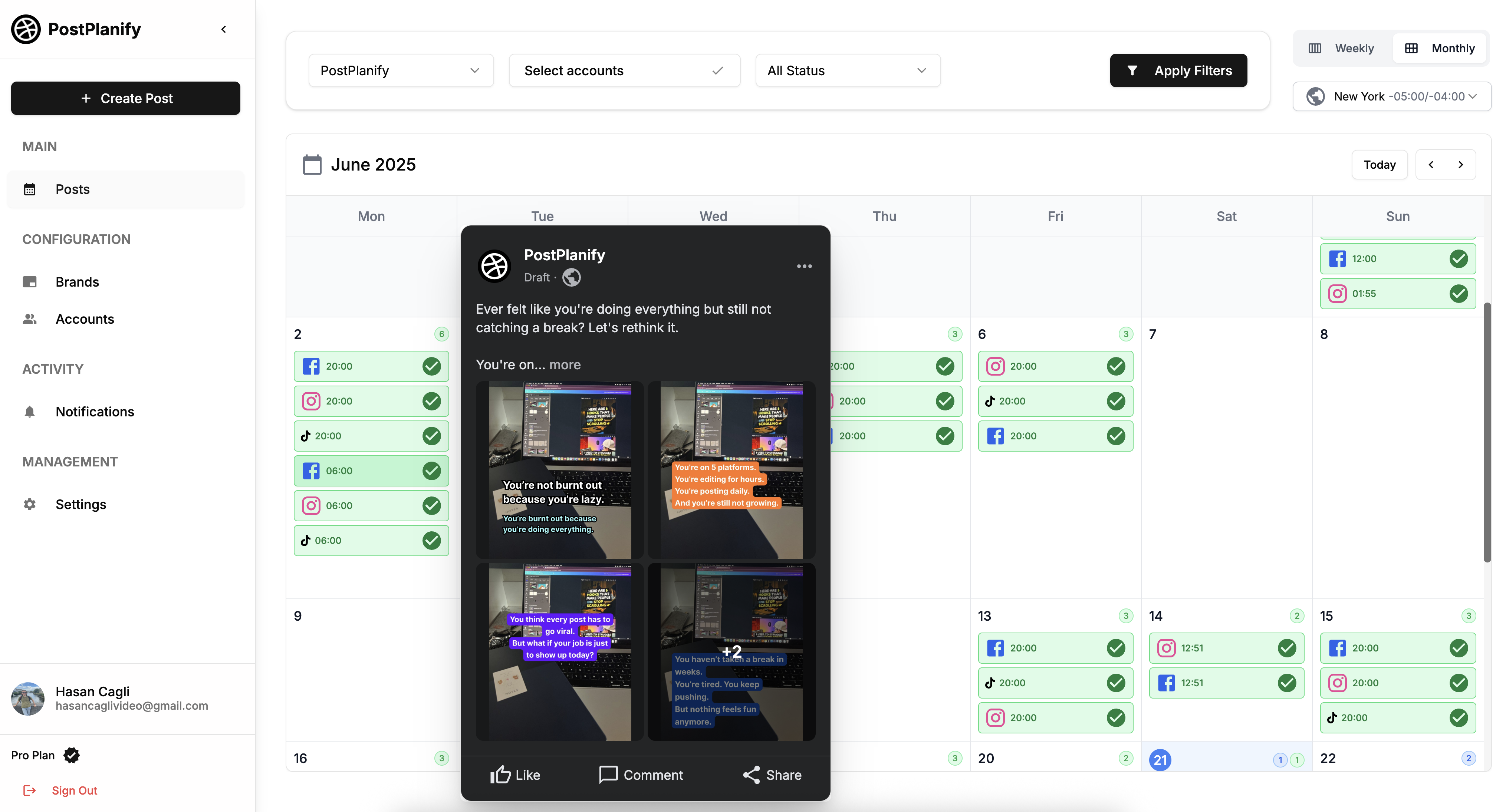Screen dimensions: 1506x812
Task: Open the Posts menu item
Action: (x=126, y=189)
